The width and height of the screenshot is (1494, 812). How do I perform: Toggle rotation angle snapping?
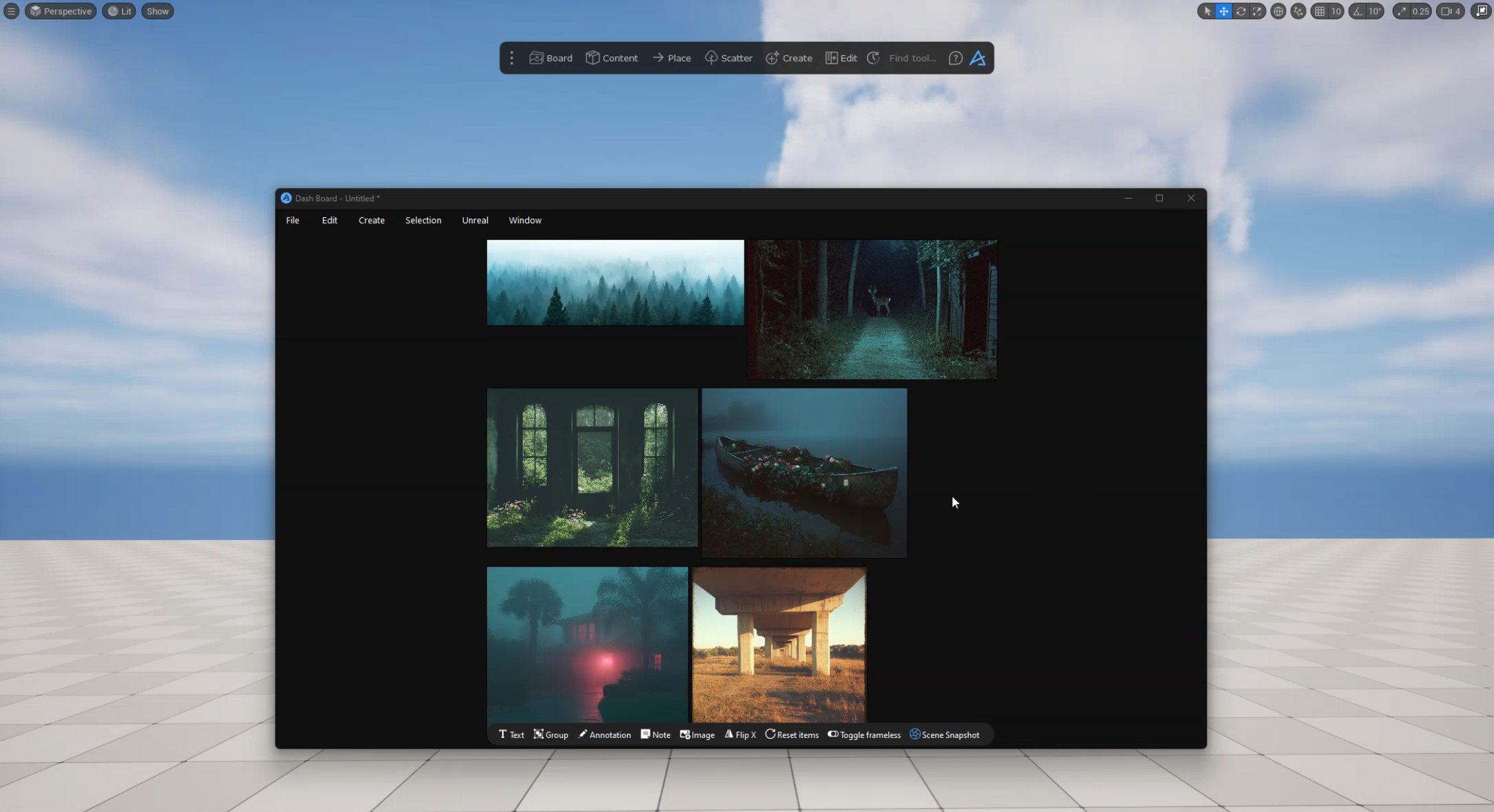click(x=1358, y=11)
